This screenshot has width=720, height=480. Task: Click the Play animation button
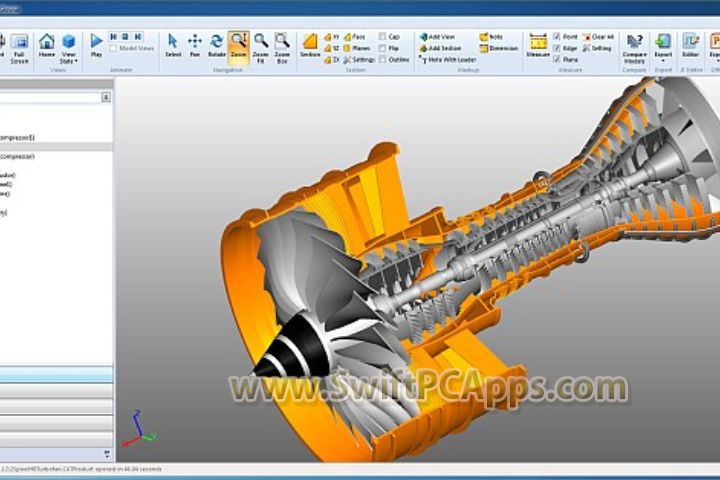pos(96,44)
